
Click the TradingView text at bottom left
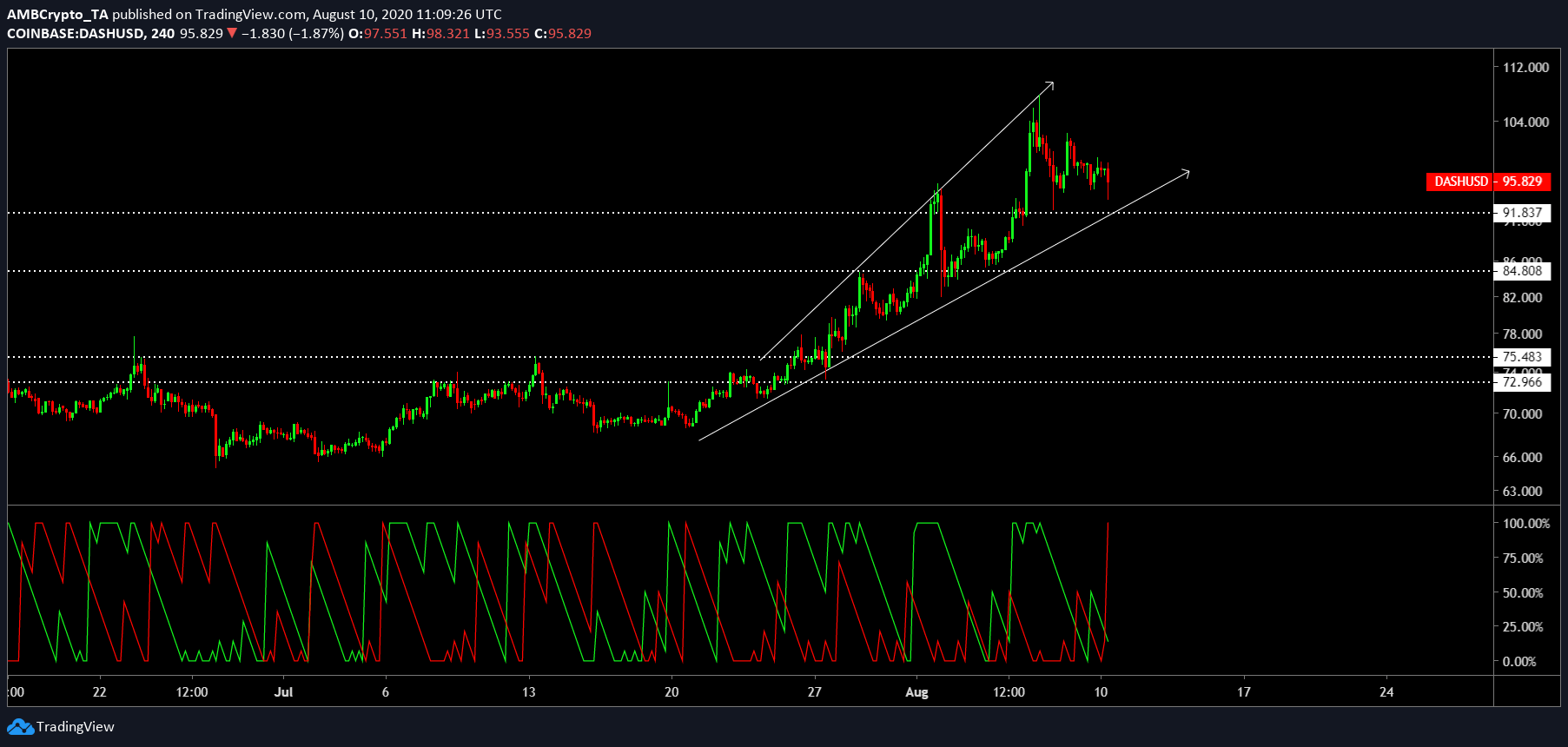point(76,727)
